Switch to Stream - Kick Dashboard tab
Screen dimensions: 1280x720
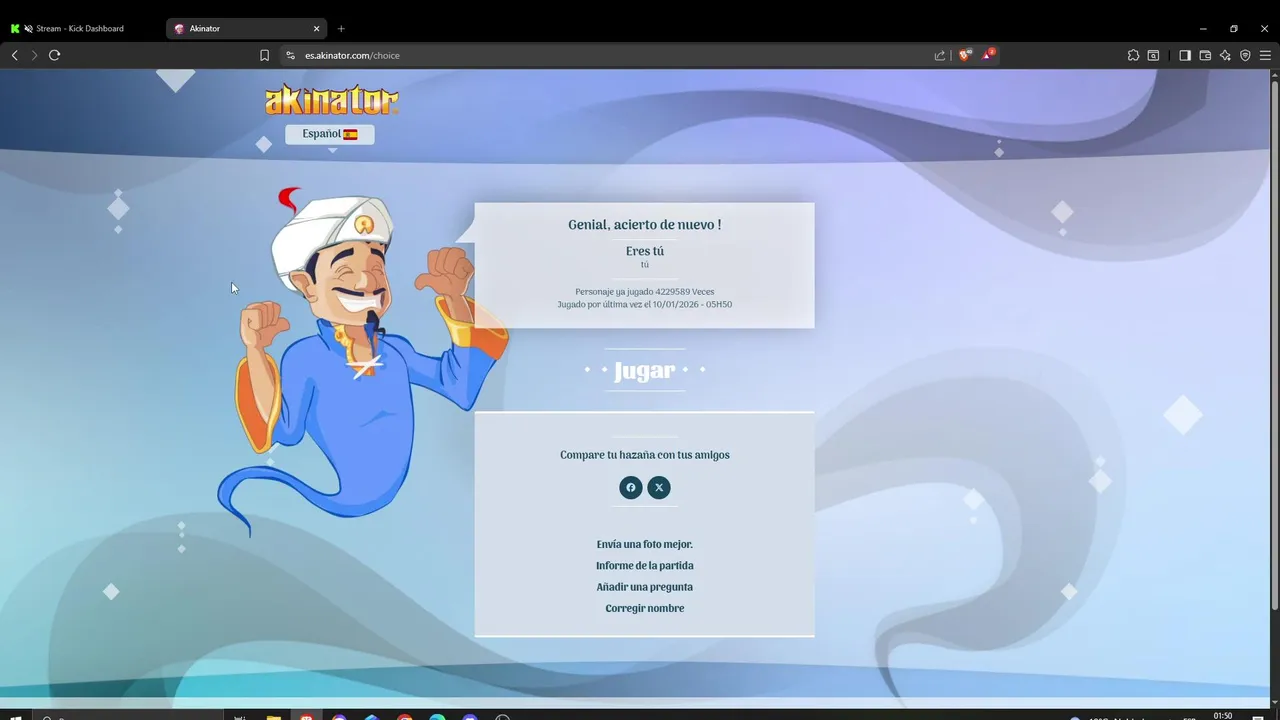point(80,28)
